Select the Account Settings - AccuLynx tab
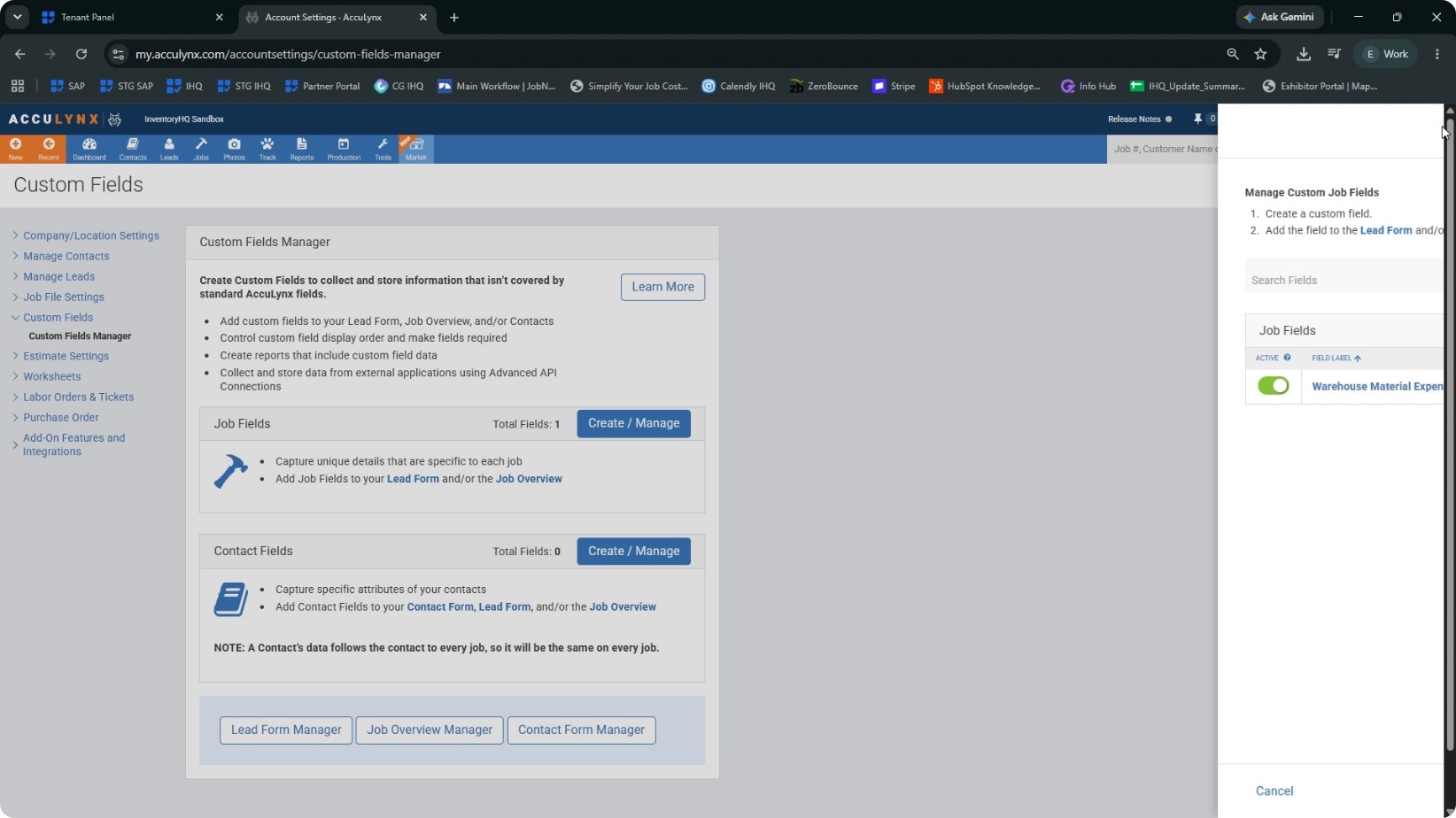The width and height of the screenshot is (1456, 818). click(337, 17)
